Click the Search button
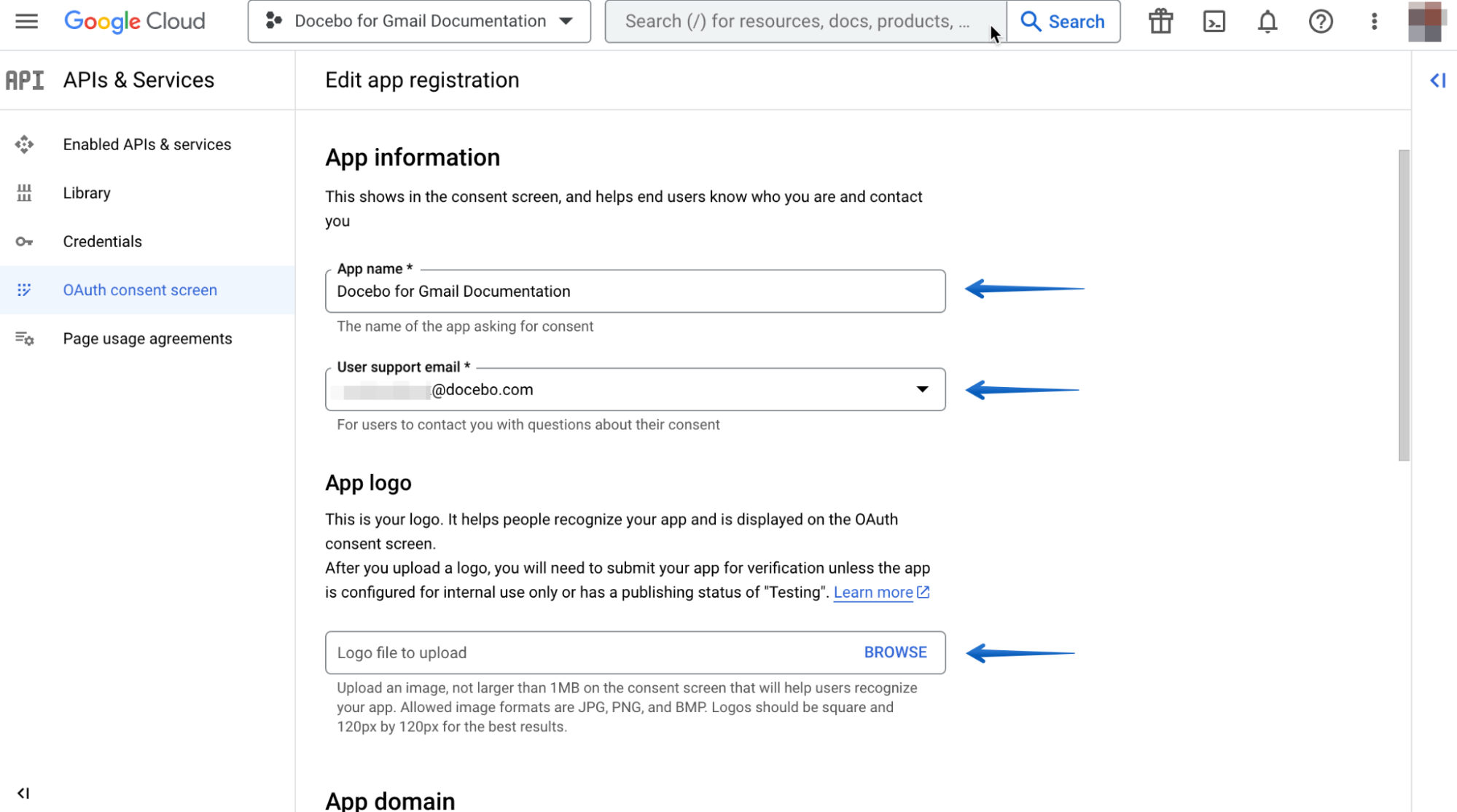1457x812 pixels. [x=1063, y=21]
